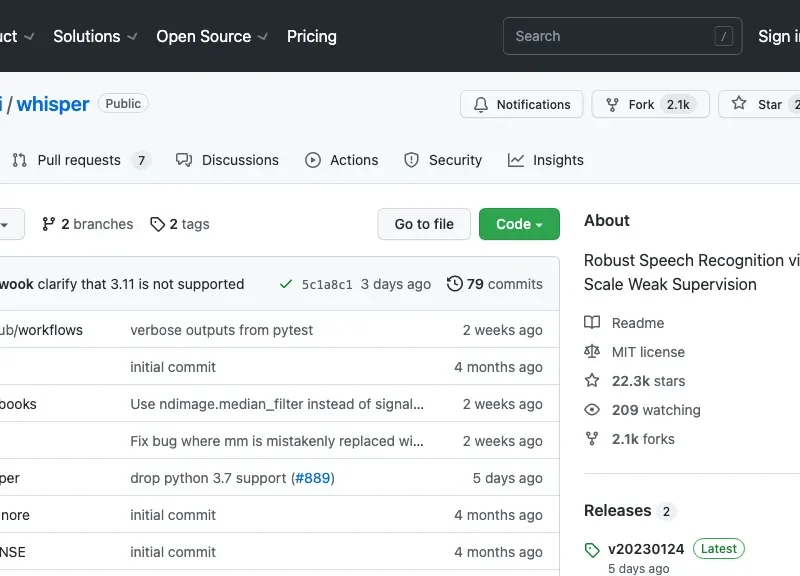Open the #889 pull request link
The width and height of the screenshot is (800, 576).
point(313,478)
